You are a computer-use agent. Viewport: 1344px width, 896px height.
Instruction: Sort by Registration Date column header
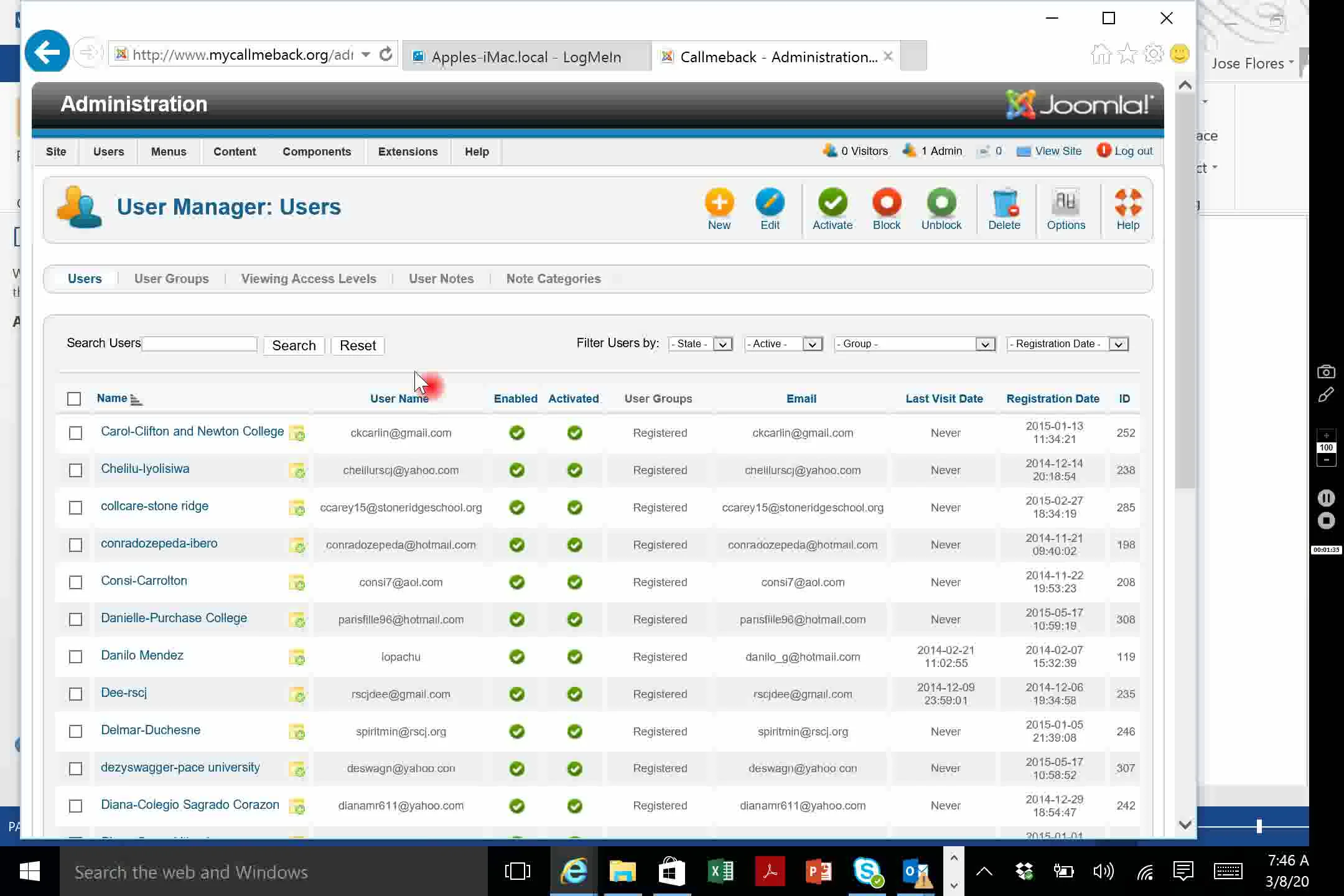coord(1053,399)
